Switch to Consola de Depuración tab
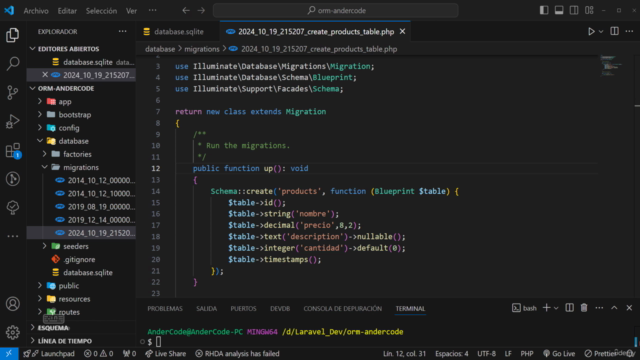640x360 pixels. [342, 309]
